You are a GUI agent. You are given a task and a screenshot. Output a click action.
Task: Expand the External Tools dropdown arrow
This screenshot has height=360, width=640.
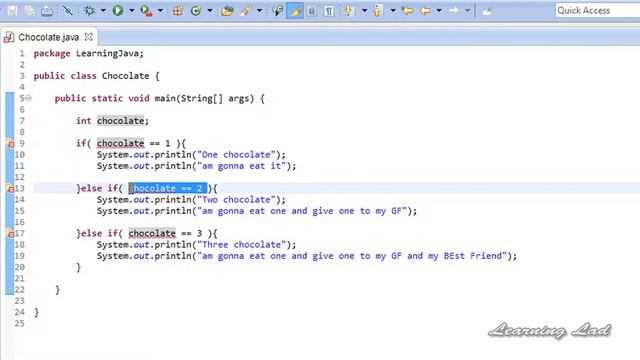(160, 11)
